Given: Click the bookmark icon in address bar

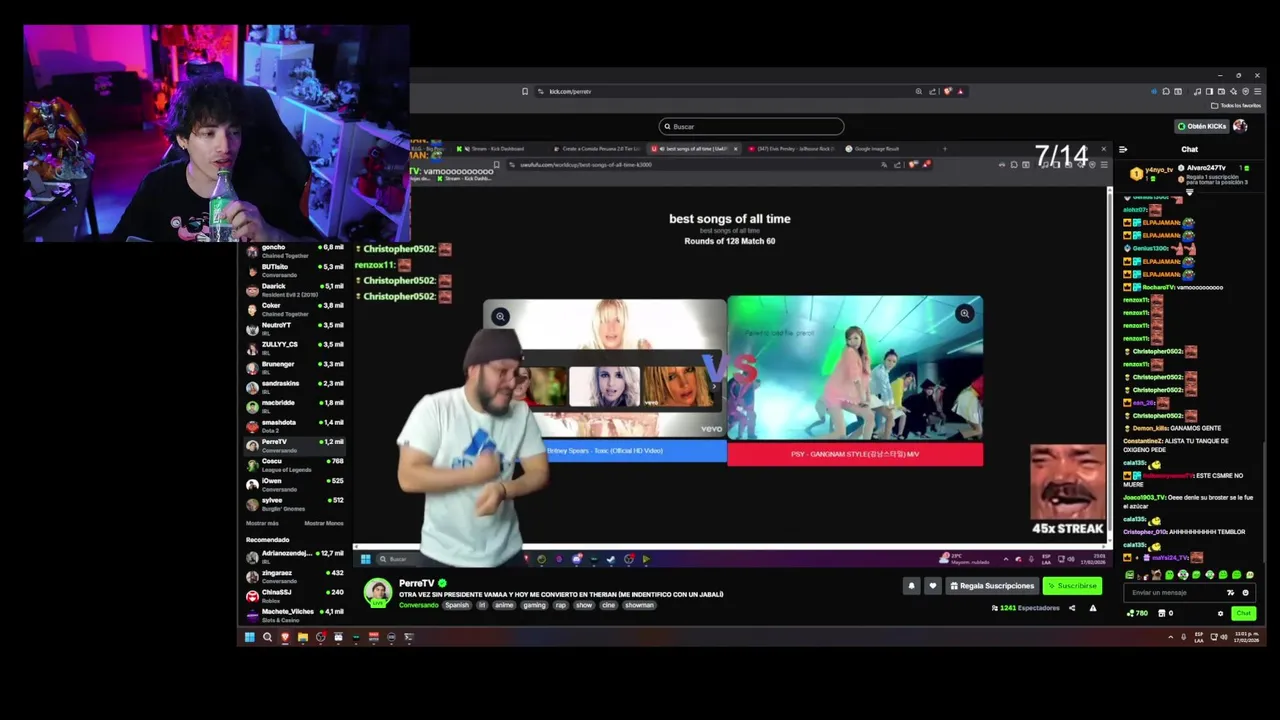Looking at the screenshot, I should tap(525, 91).
